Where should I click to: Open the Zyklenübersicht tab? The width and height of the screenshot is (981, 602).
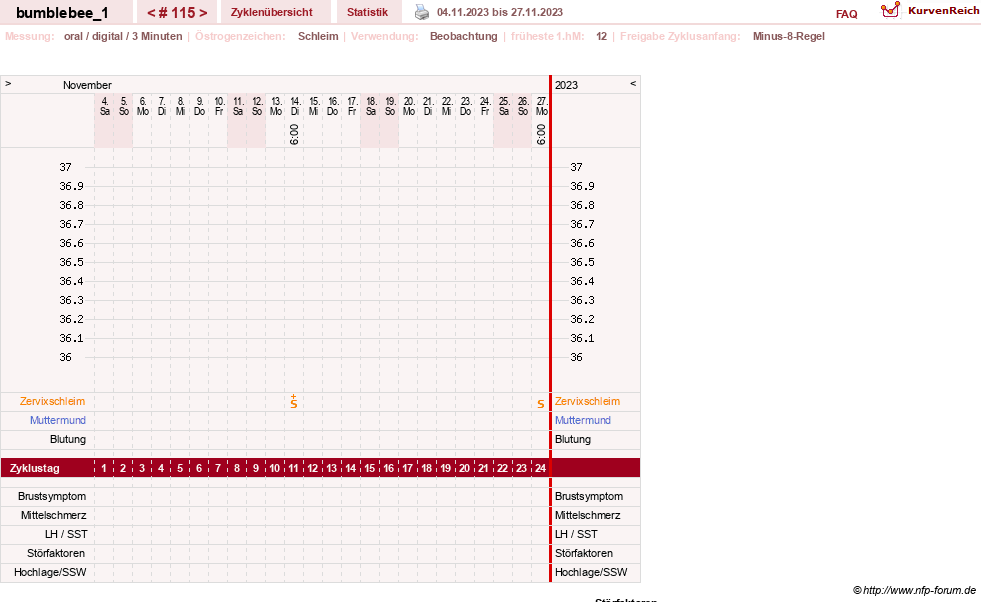coord(272,13)
